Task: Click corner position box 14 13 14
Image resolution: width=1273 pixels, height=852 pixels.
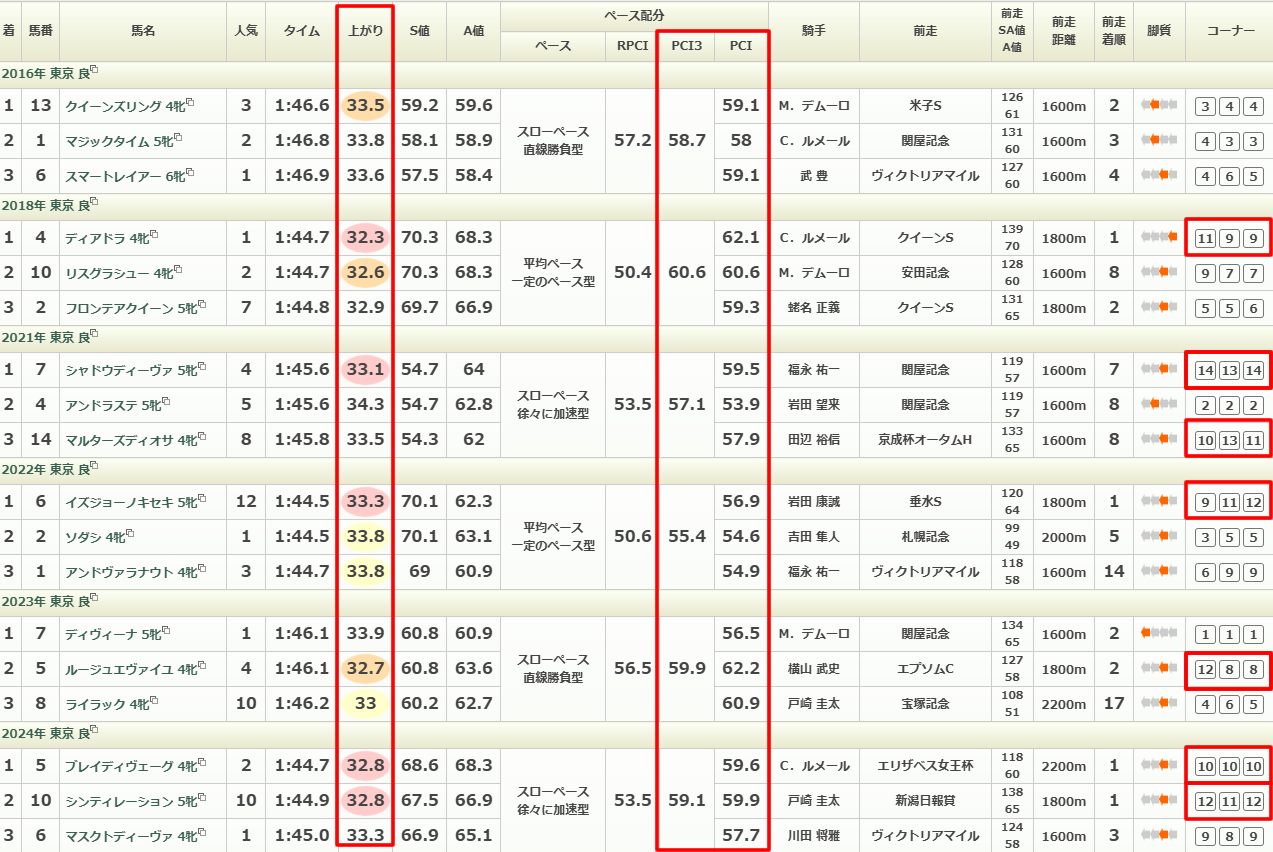Action: (x=1229, y=370)
